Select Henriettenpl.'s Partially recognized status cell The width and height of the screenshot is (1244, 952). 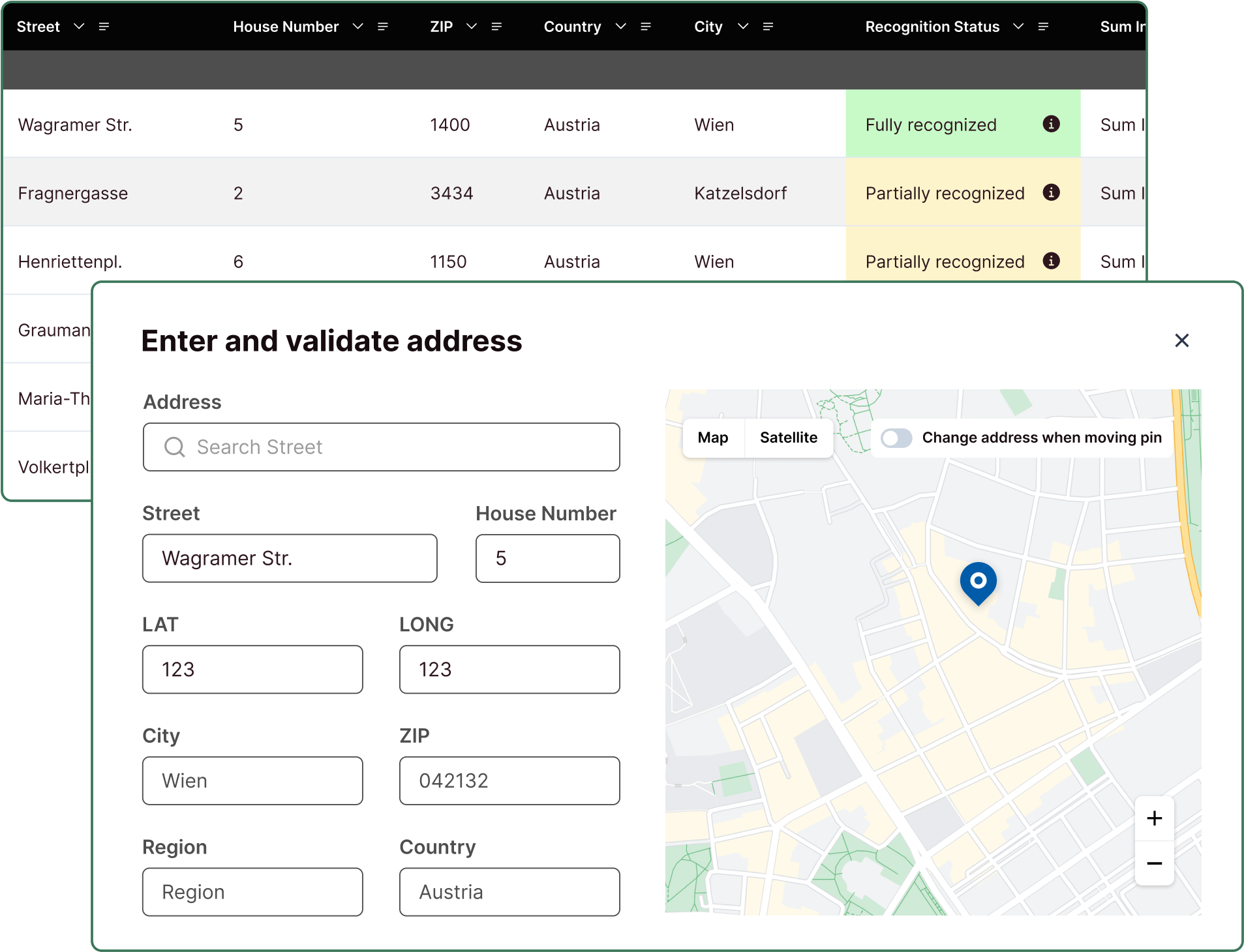[x=963, y=255]
